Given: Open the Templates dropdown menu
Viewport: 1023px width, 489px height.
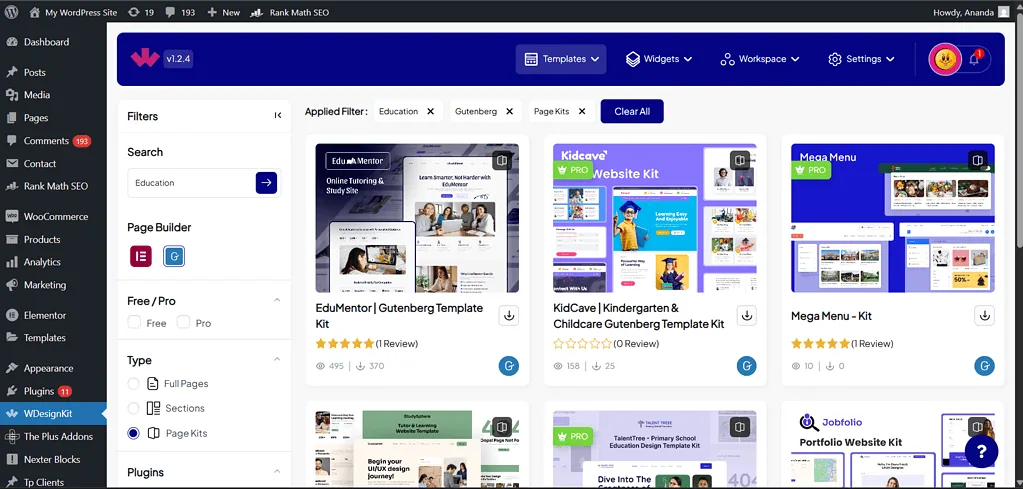Looking at the screenshot, I should click(562, 59).
